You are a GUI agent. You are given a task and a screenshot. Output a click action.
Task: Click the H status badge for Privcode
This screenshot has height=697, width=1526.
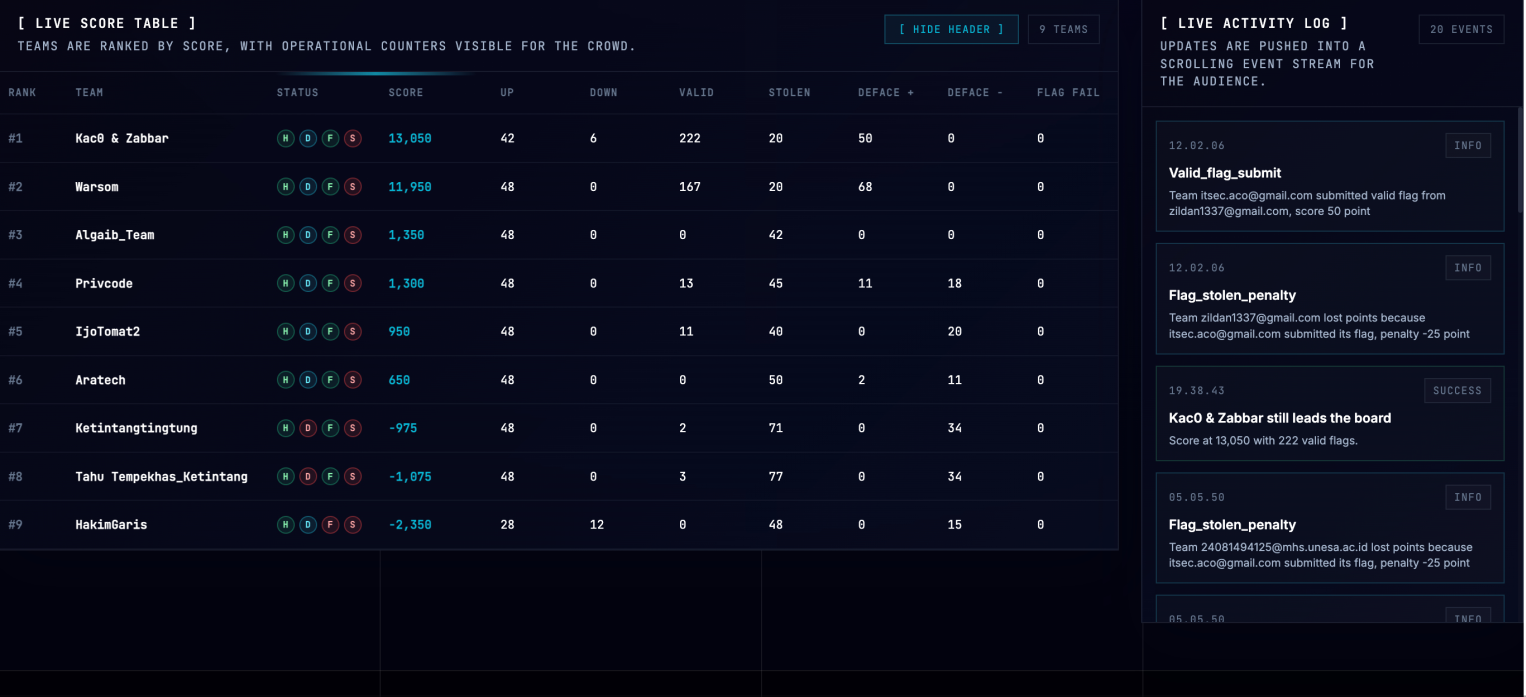[x=286, y=284]
